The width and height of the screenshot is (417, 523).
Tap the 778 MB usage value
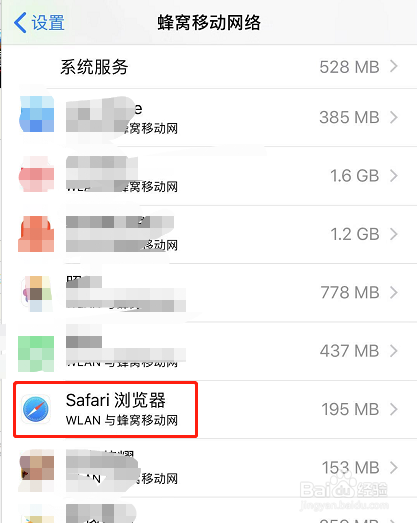click(350, 293)
